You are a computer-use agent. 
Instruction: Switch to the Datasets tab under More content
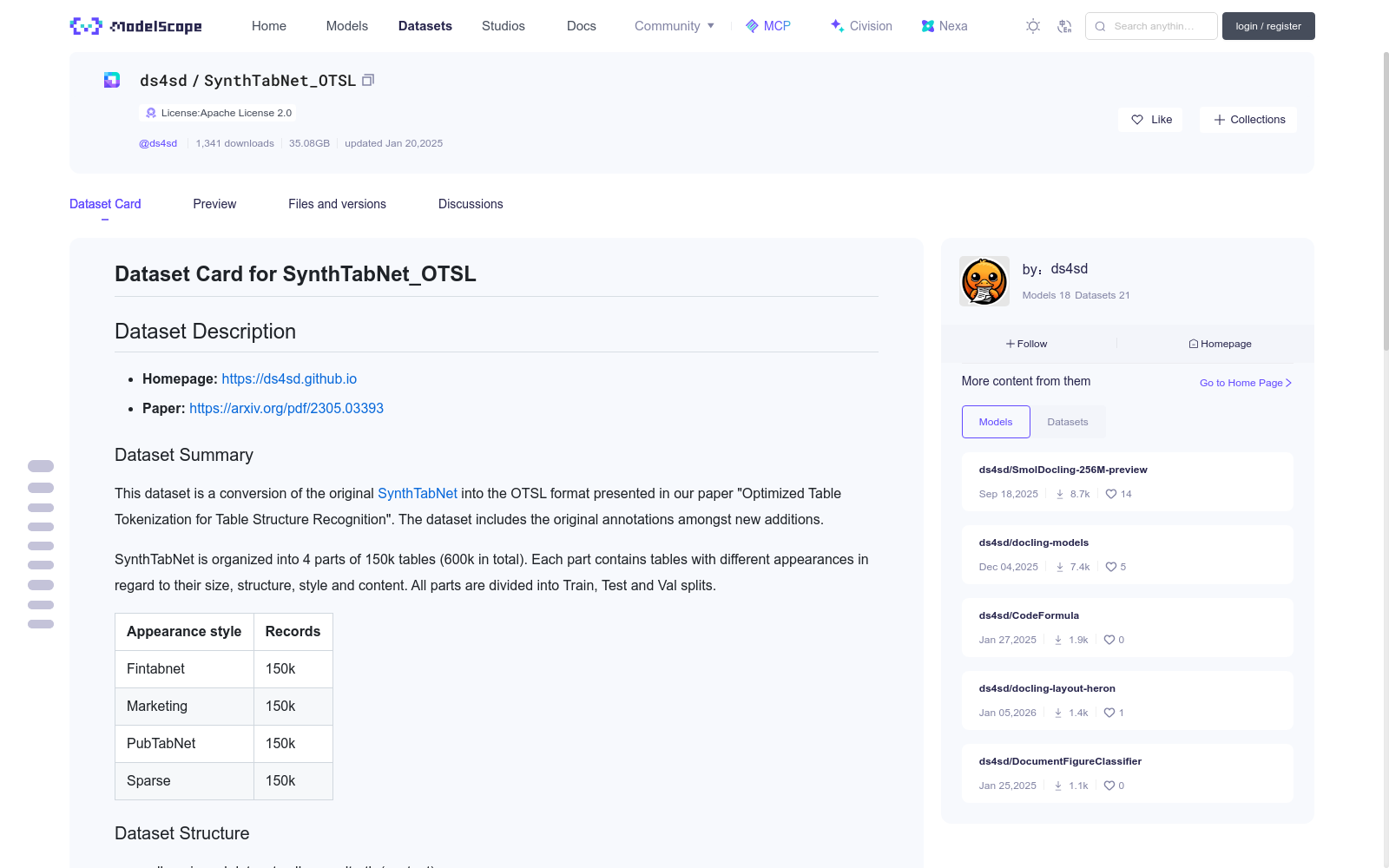tap(1068, 422)
